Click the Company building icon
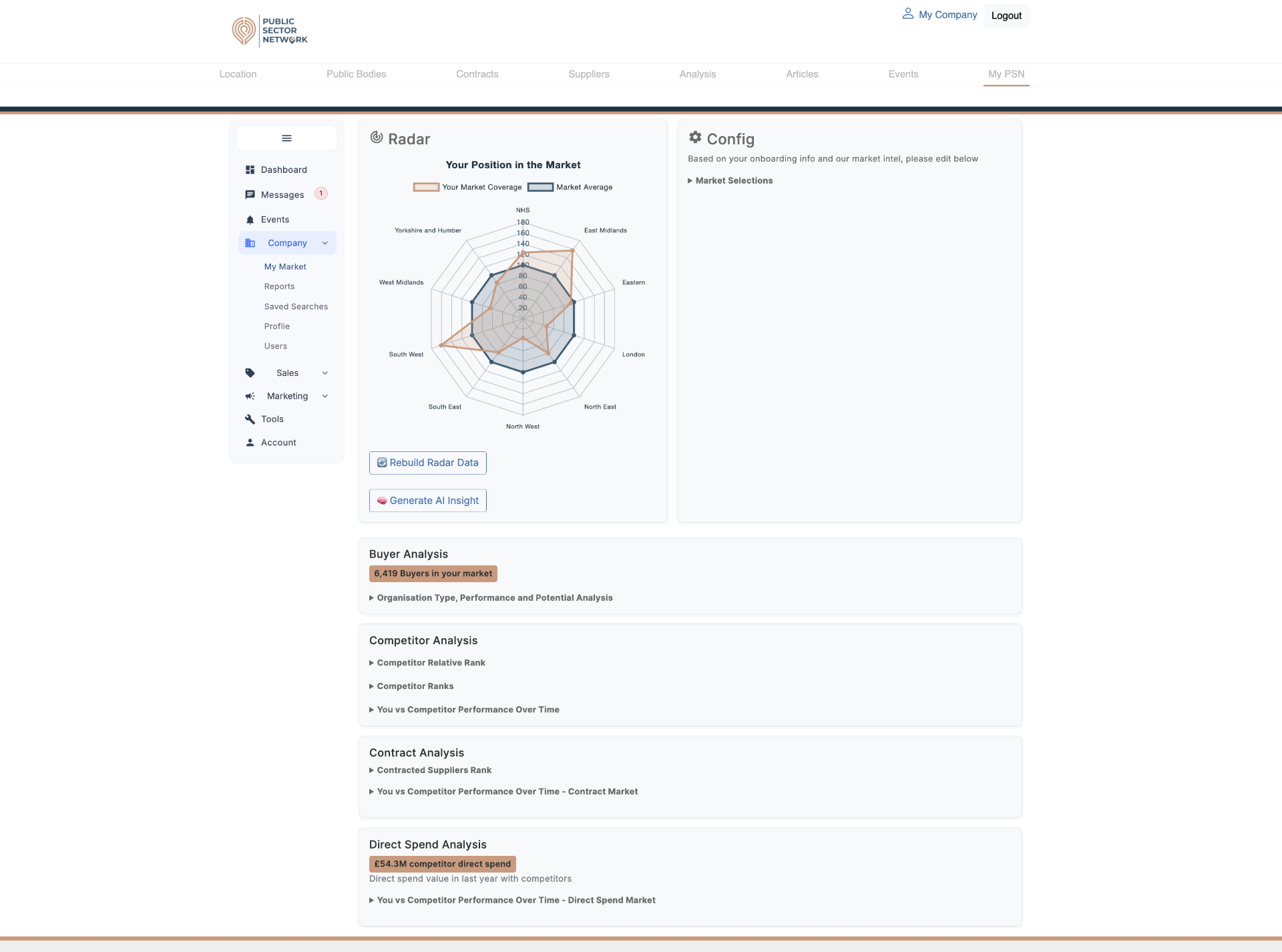This screenshot has width=1282, height=952. [x=250, y=243]
